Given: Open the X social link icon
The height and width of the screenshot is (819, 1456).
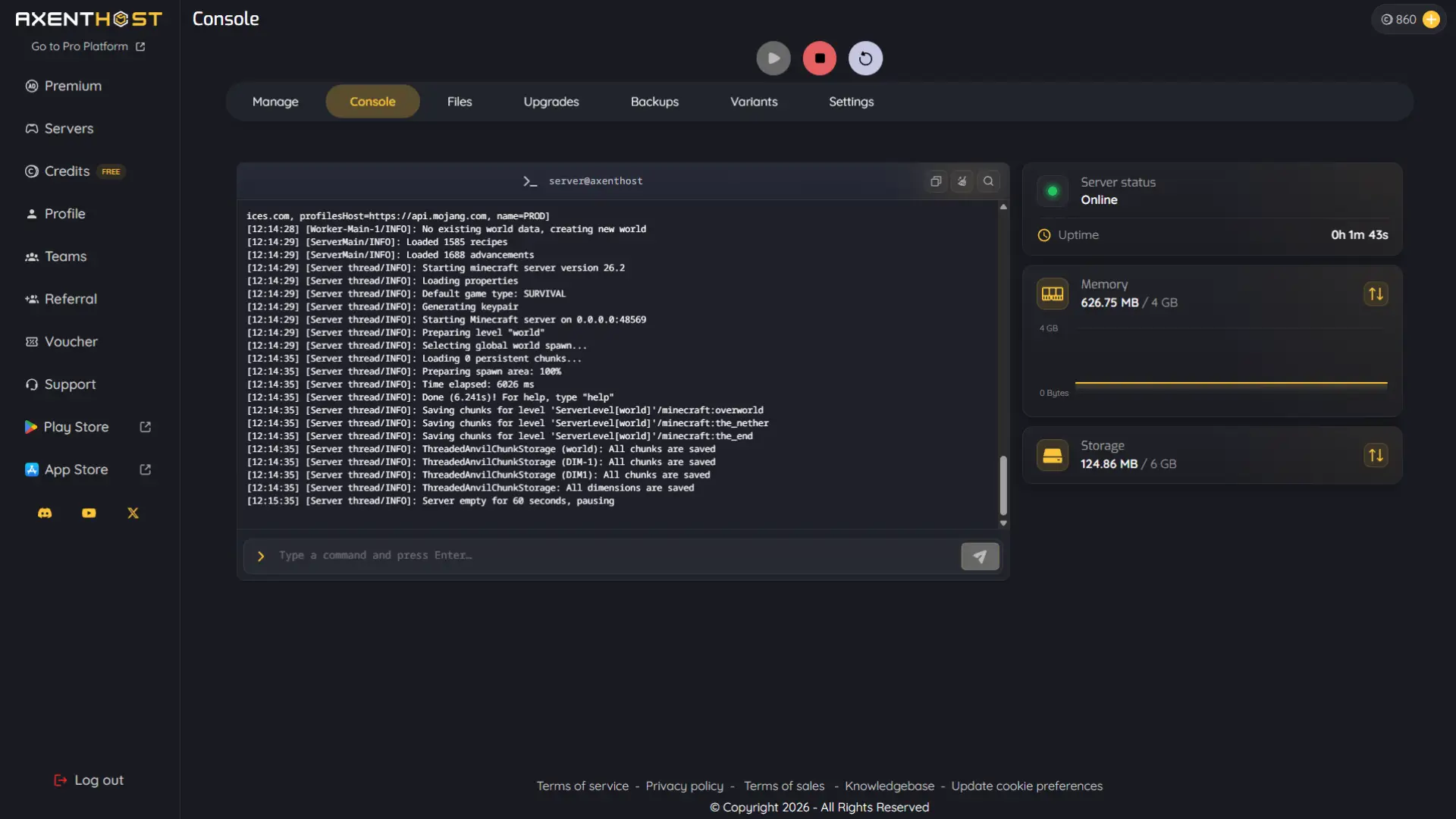Looking at the screenshot, I should coord(133,513).
